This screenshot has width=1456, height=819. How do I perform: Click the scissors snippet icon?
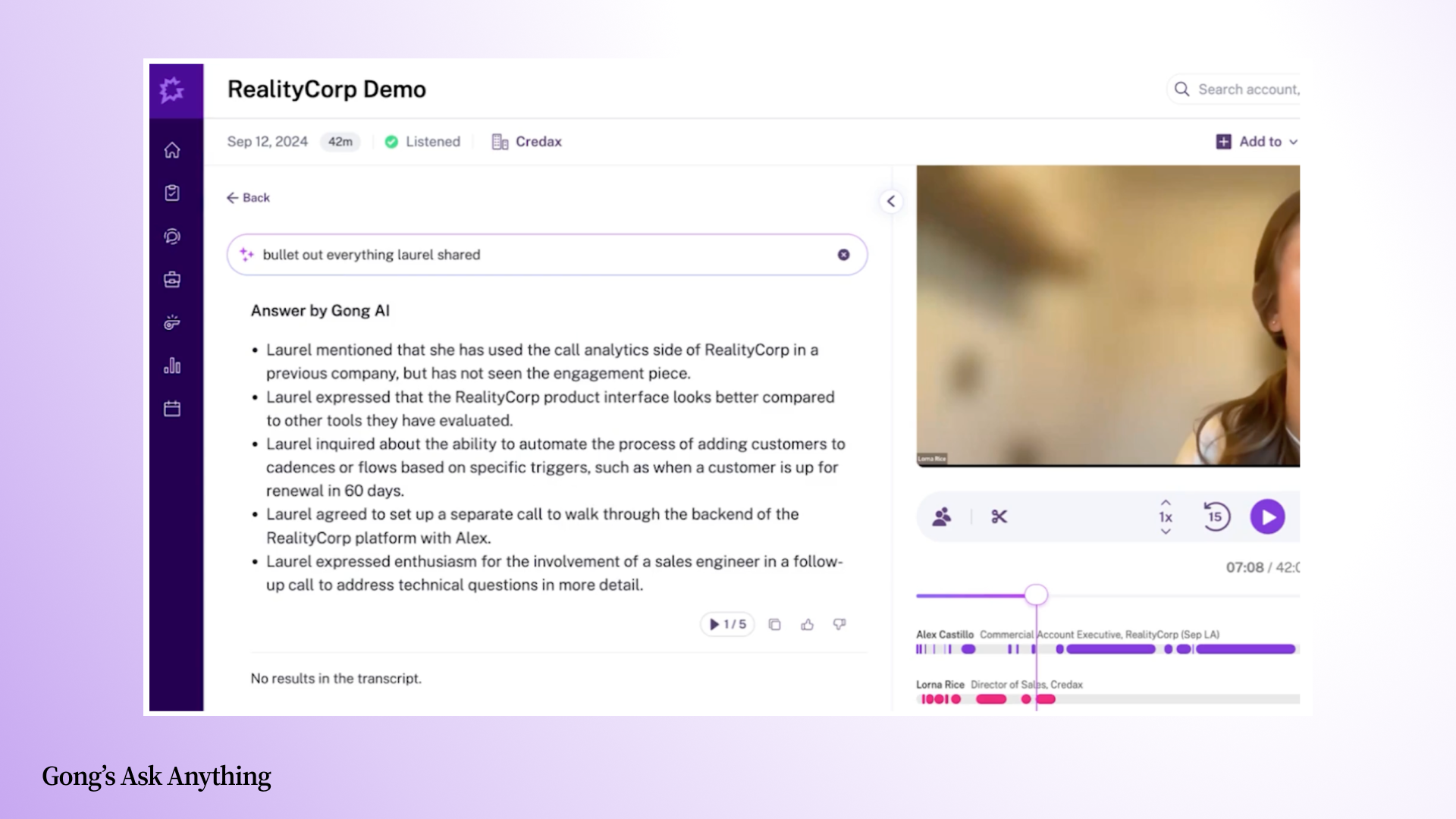coord(999,517)
